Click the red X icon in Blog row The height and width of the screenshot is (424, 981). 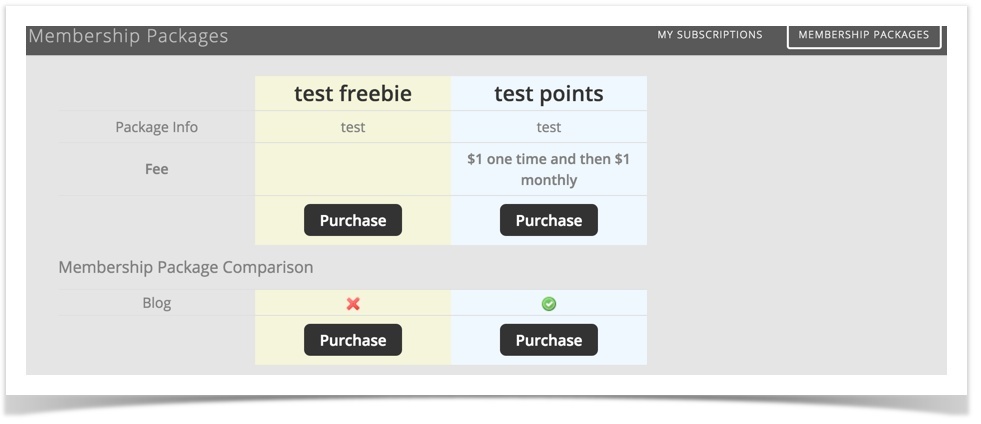tap(353, 304)
